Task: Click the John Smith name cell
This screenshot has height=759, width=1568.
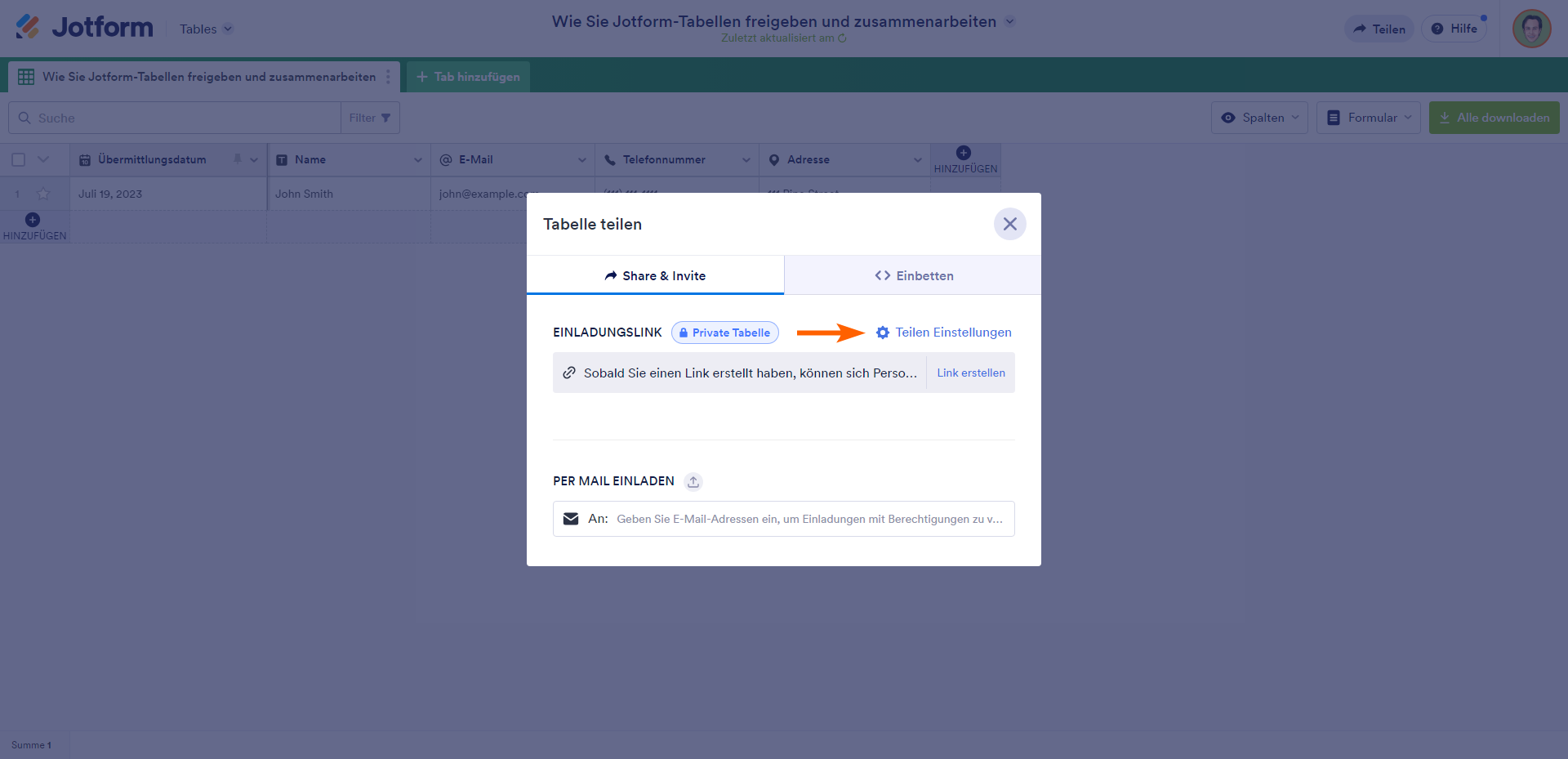Action: [350, 194]
